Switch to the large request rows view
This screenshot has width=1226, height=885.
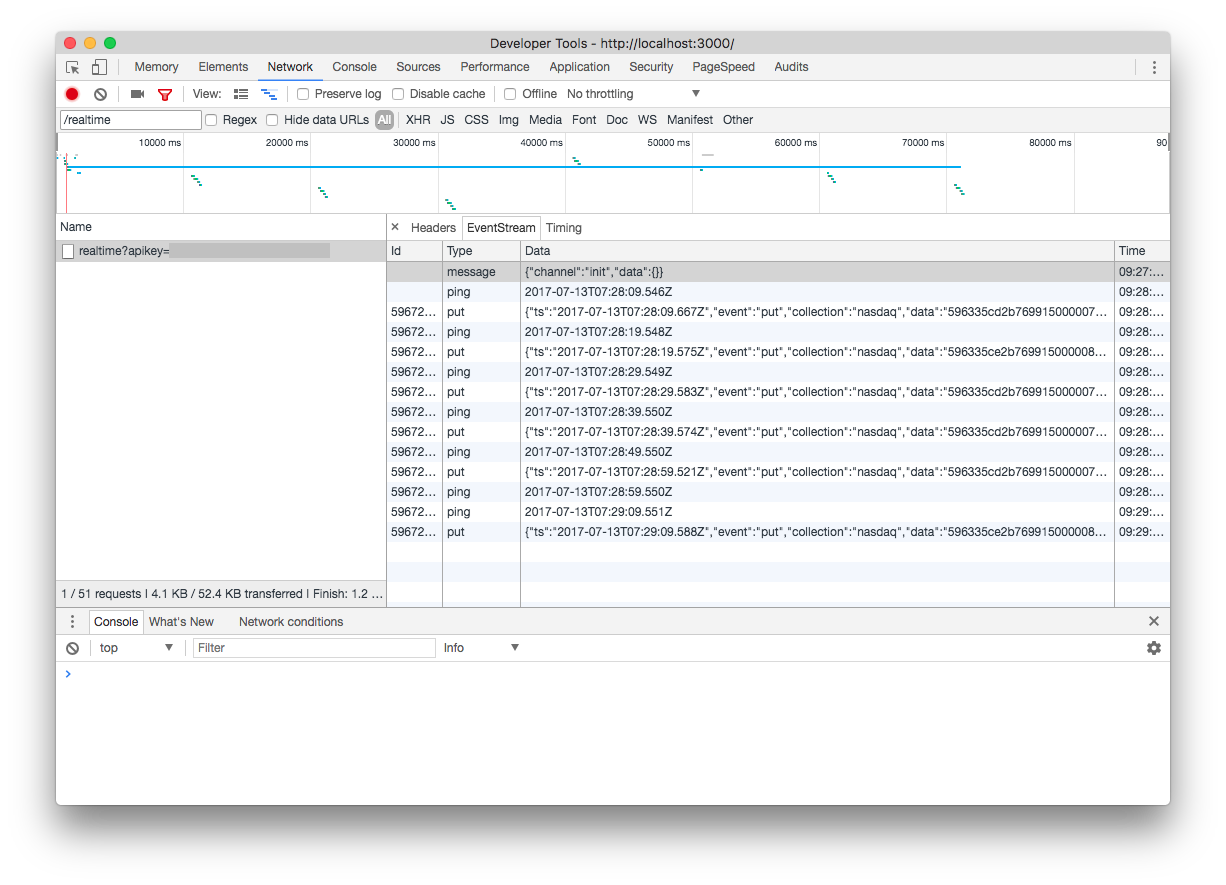(x=240, y=94)
